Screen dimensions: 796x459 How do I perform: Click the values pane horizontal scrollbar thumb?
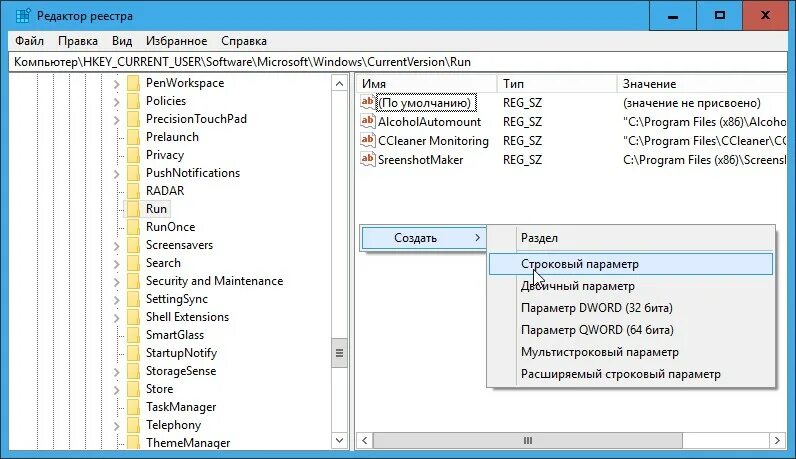coord(528,440)
